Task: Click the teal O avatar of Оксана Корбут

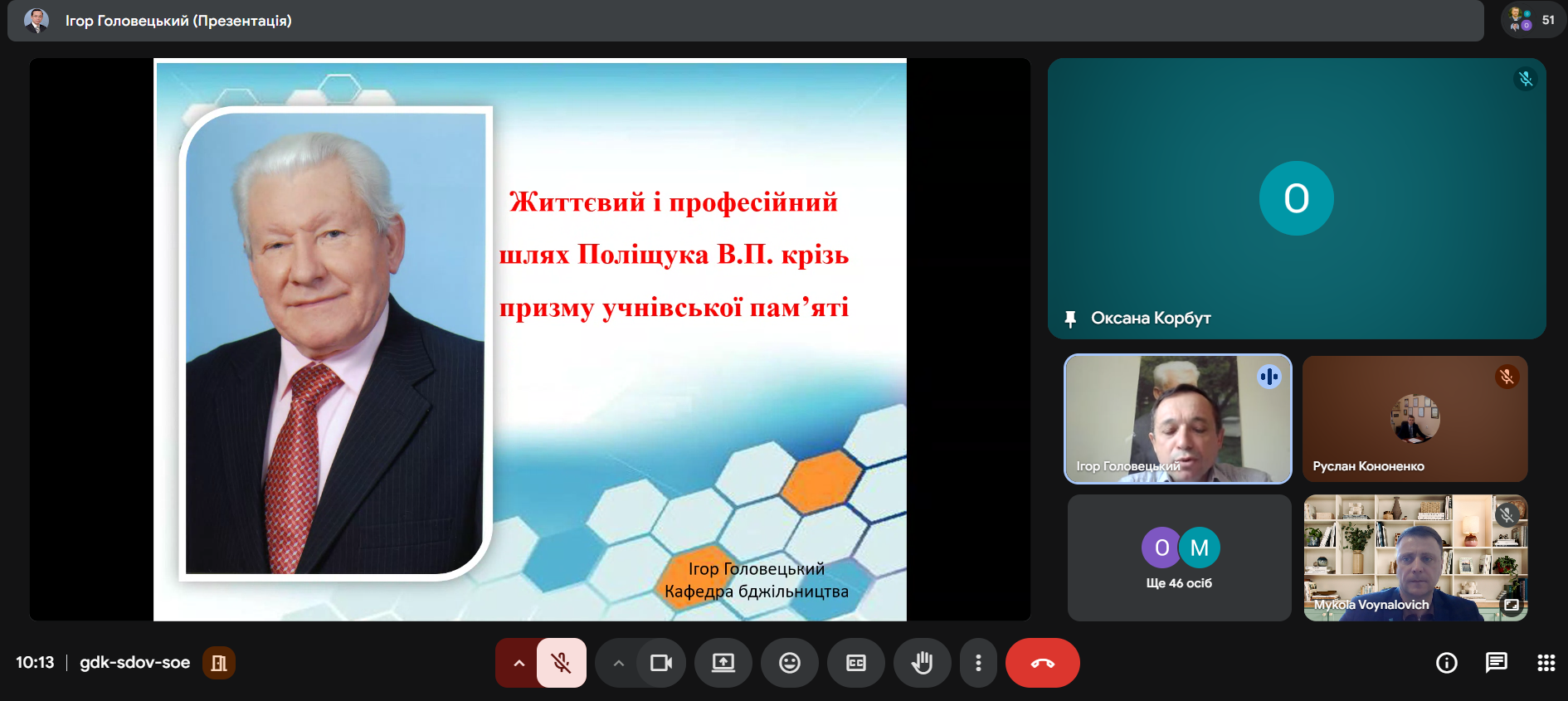Action: click(x=1297, y=198)
